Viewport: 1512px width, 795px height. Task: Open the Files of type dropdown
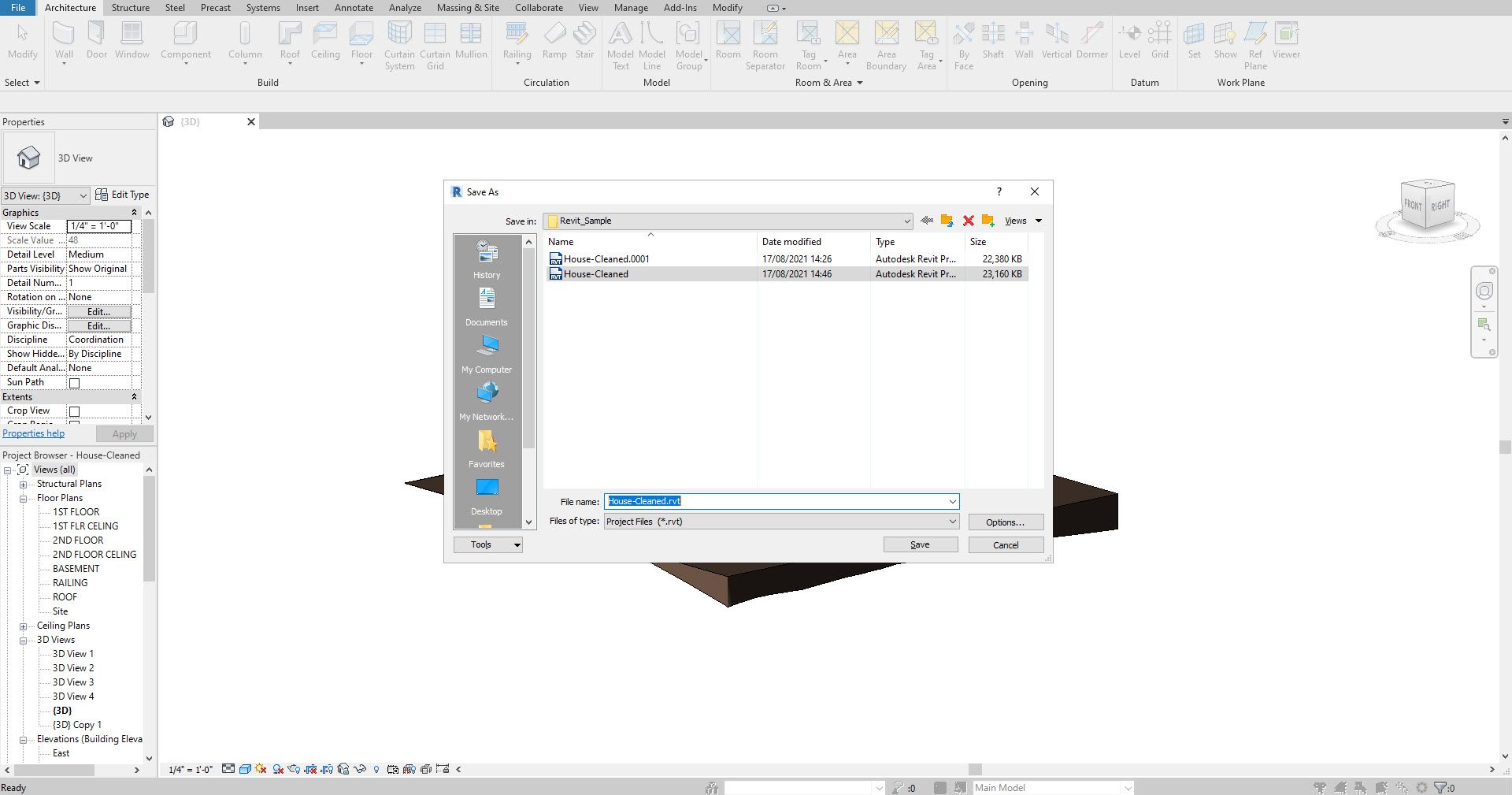952,522
